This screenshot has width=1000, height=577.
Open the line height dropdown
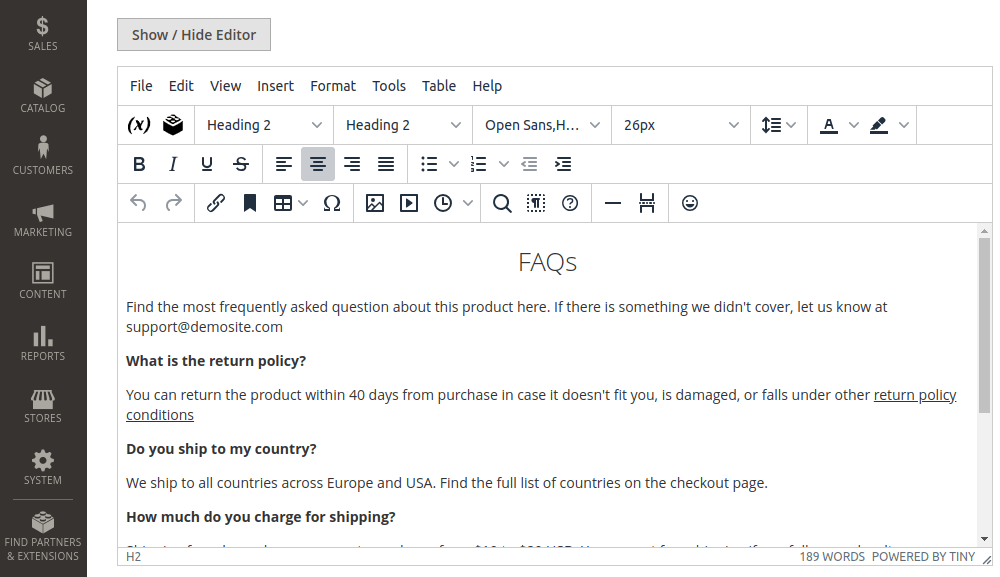(x=778, y=125)
